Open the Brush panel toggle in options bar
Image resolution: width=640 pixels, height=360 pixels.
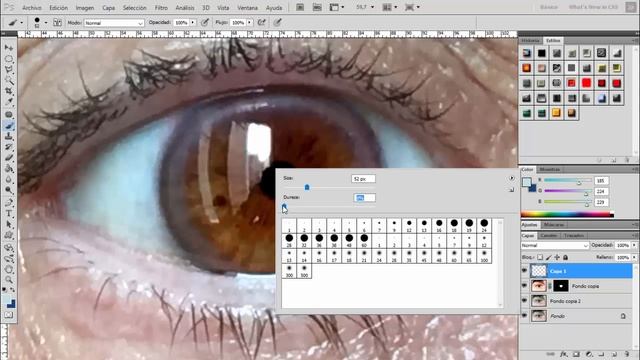coord(58,23)
